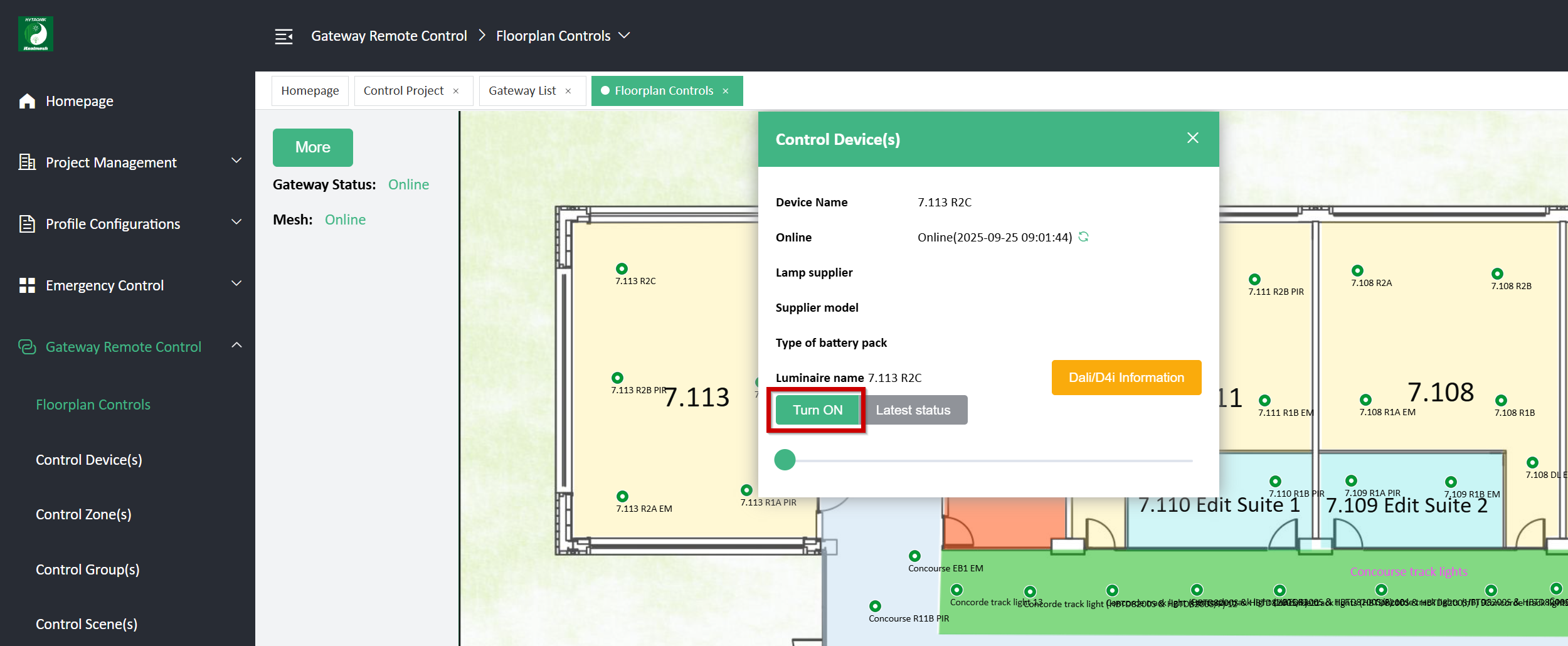This screenshot has height=646, width=1568.
Task: Close the Gateway List tab
Action: 568,91
